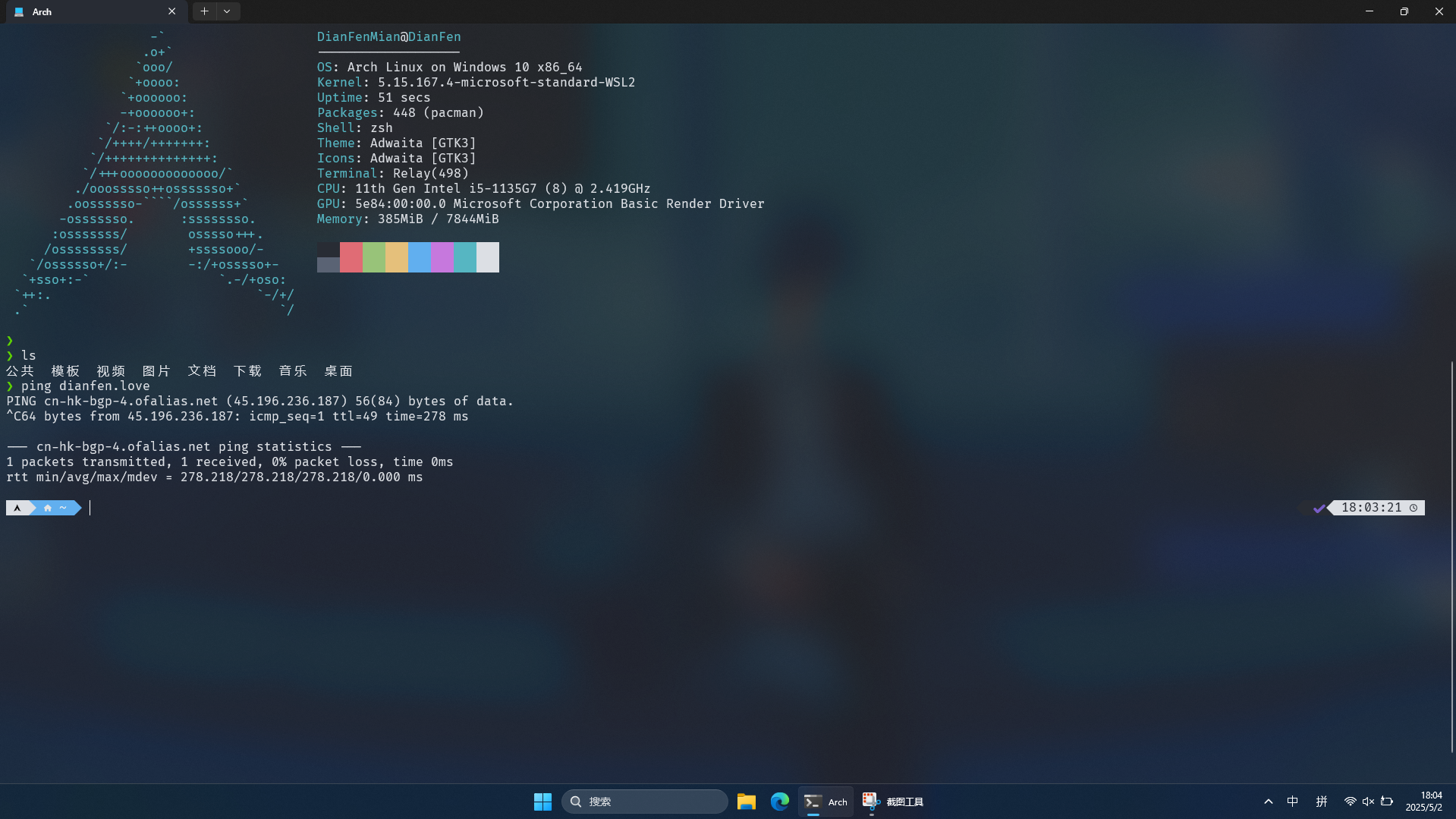The width and height of the screenshot is (1456, 819).
Task: Open the 截图工具 snipping tool taskbar button
Action: click(x=893, y=802)
